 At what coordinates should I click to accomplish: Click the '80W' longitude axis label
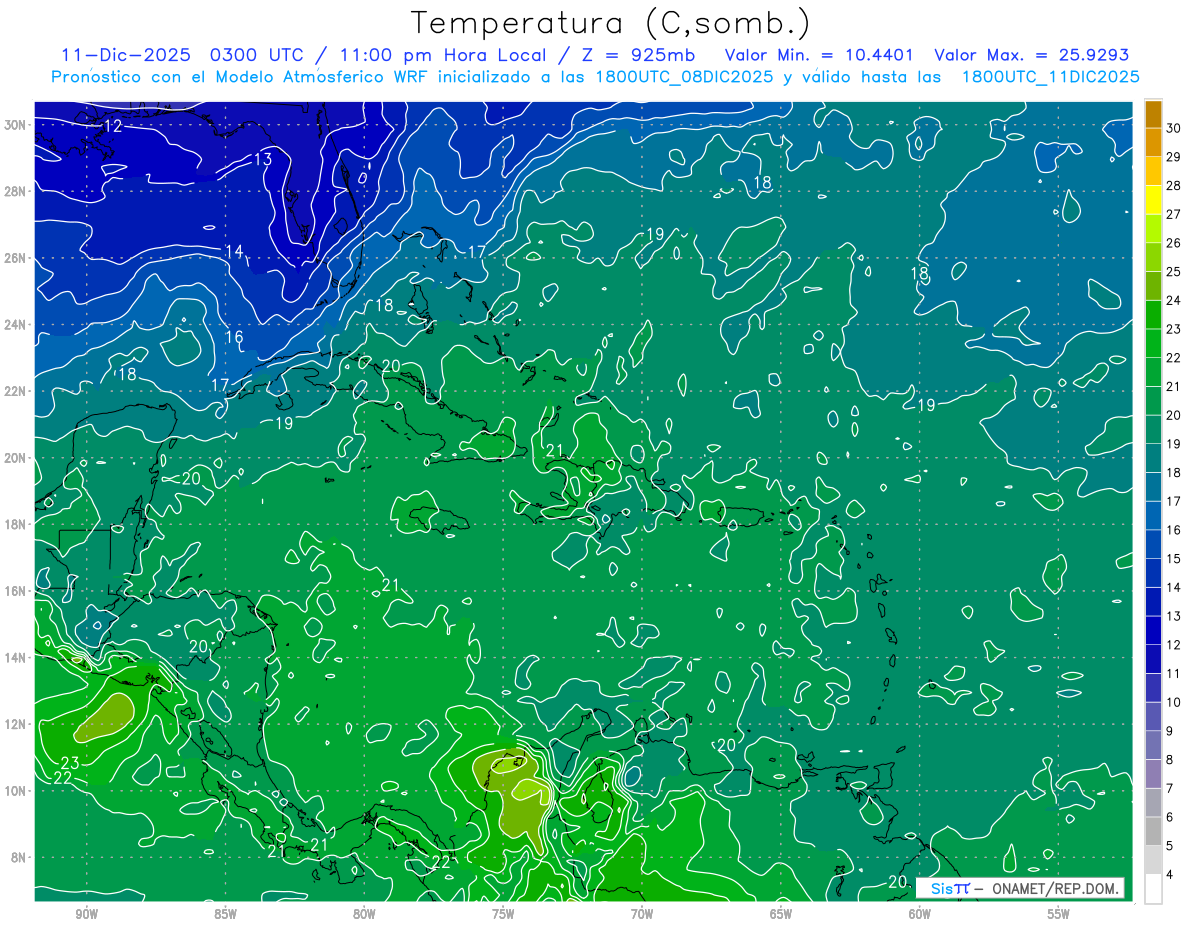(364, 914)
